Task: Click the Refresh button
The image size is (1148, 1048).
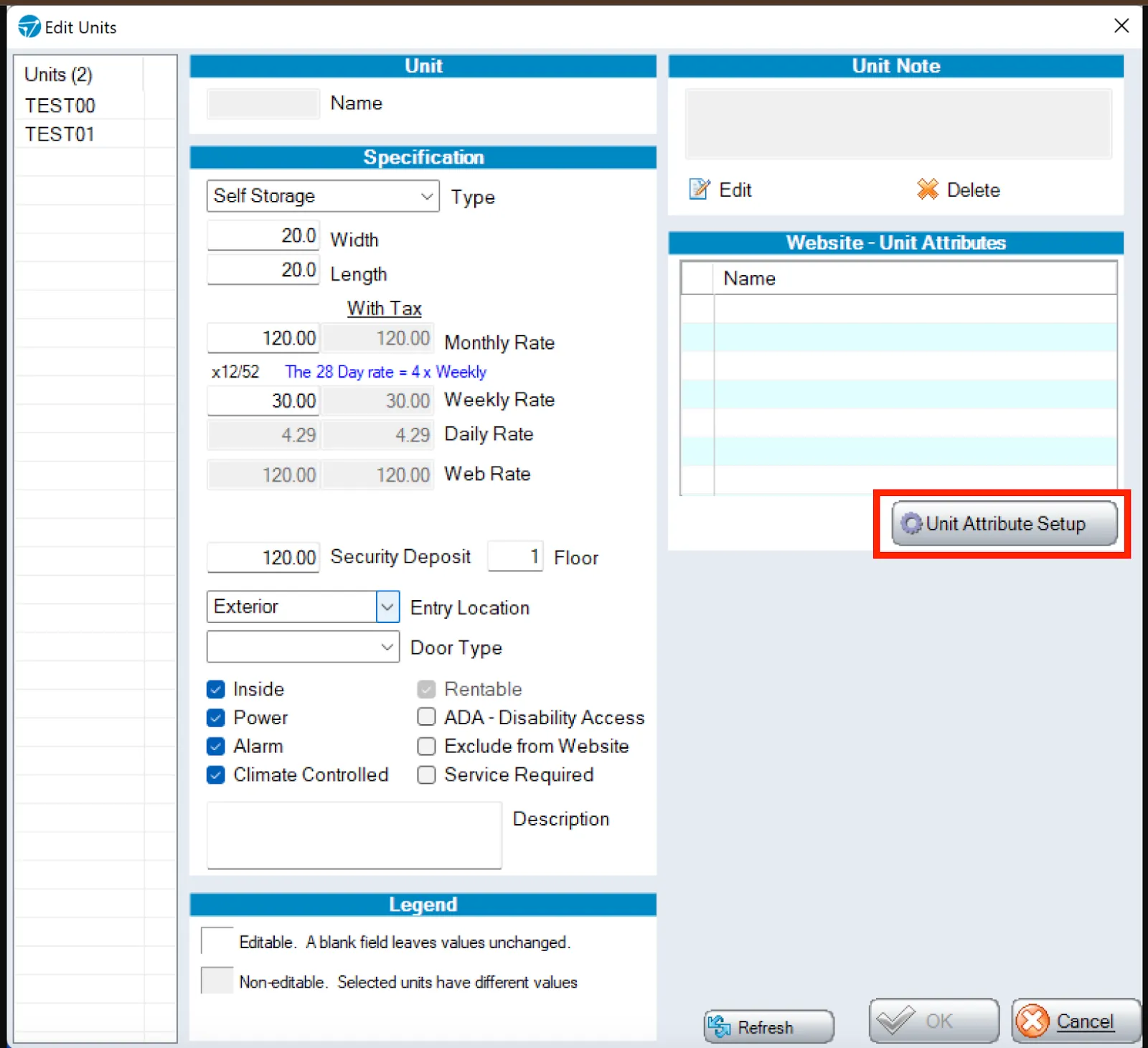Action: pyautogui.click(x=768, y=1026)
